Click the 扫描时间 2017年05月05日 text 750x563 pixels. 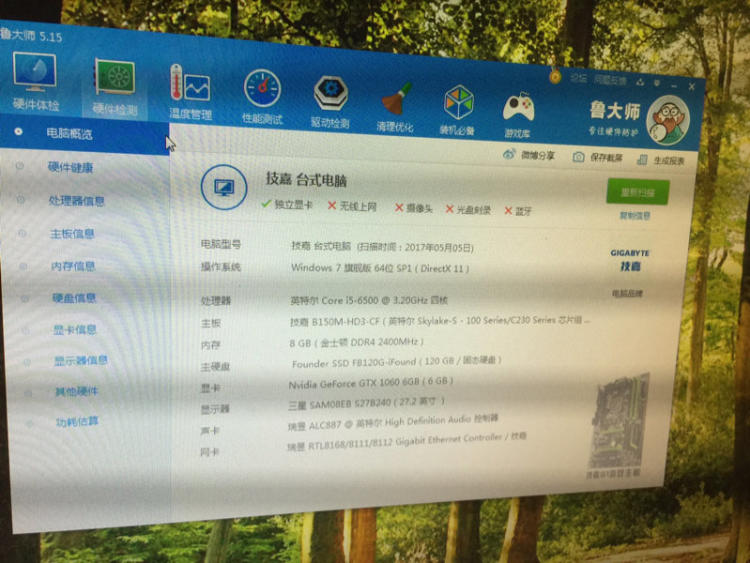tap(415, 247)
